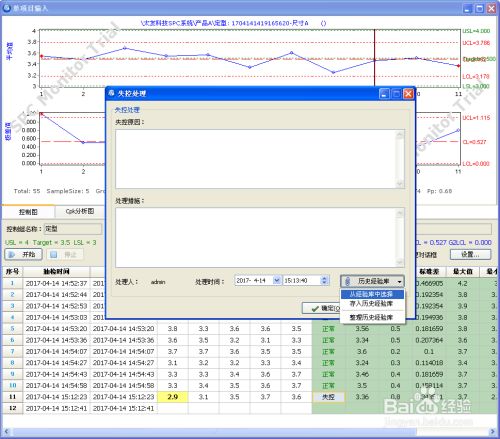Minimize the main SPC window
The width and height of the screenshot is (500, 439).
pos(468,8)
